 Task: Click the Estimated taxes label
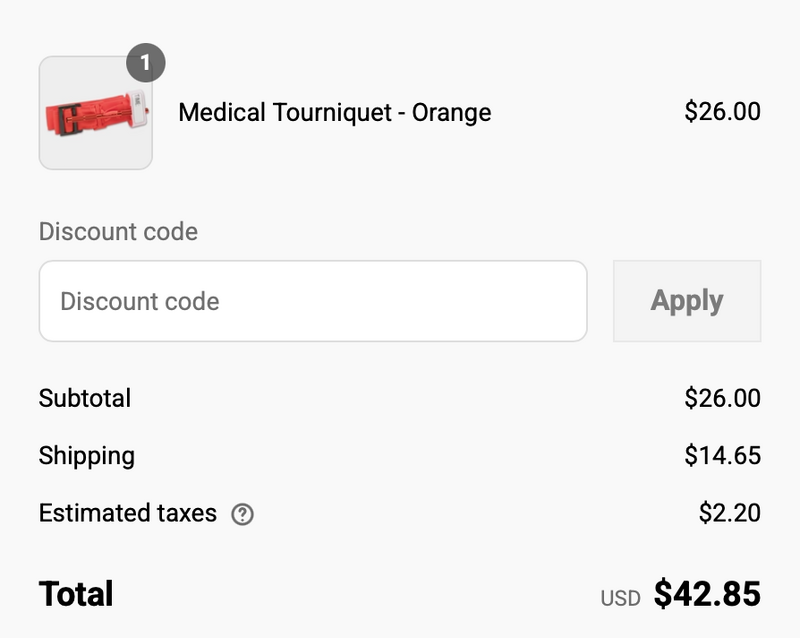click(127, 514)
